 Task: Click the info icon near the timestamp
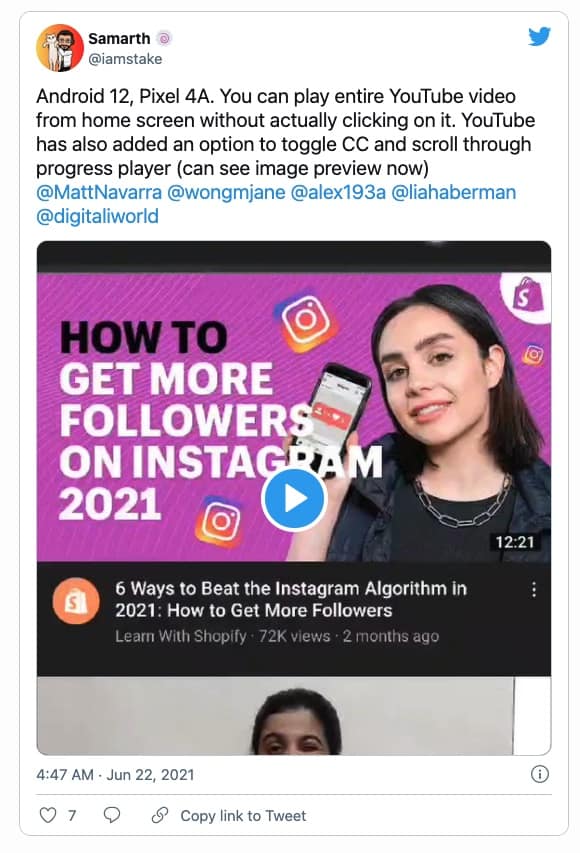pos(538,773)
